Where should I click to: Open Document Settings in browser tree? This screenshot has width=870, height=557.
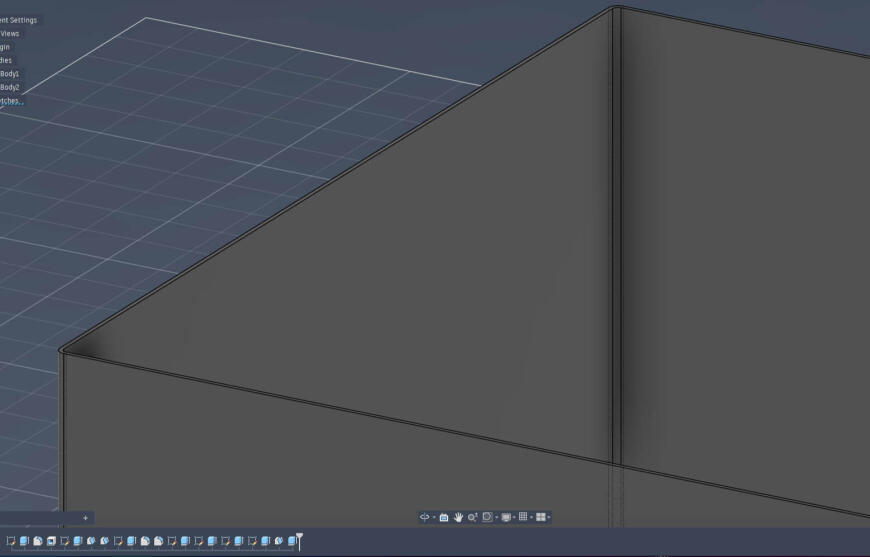tap(18, 20)
